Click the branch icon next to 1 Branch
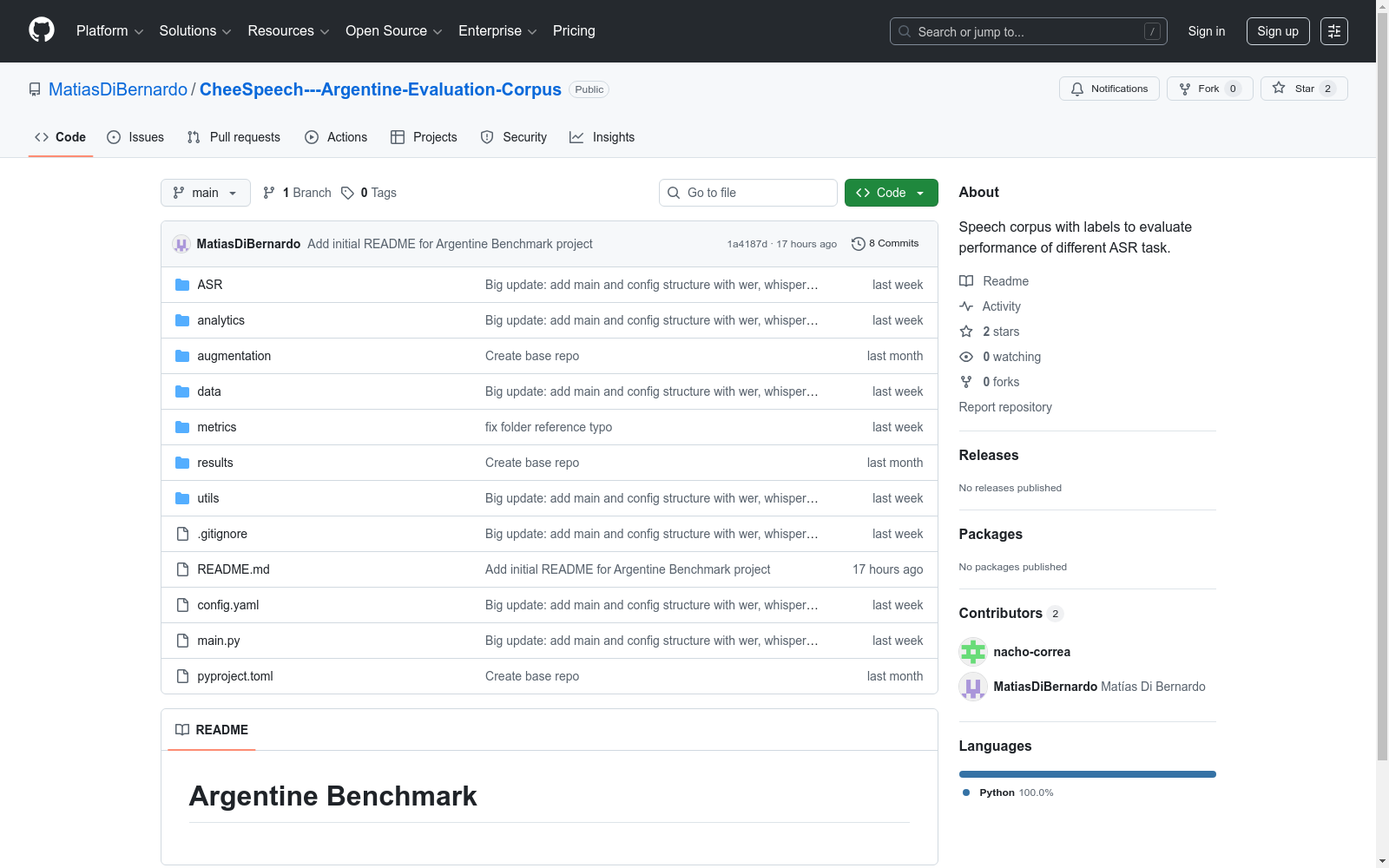 tap(269, 193)
